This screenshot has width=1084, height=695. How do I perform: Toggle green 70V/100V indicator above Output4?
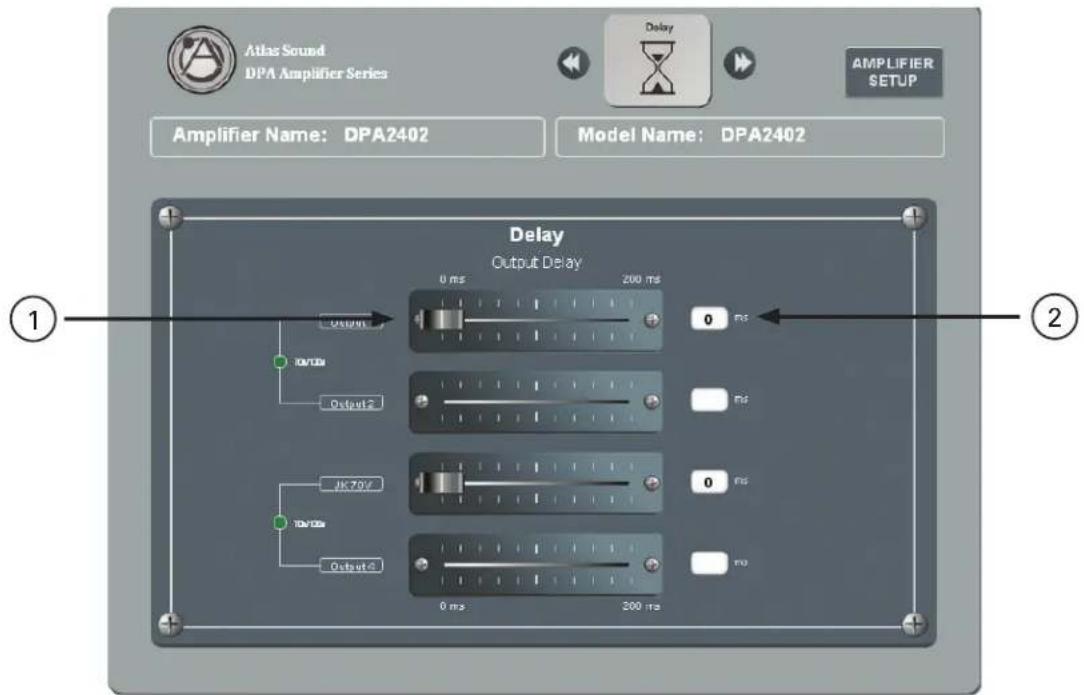280,523
